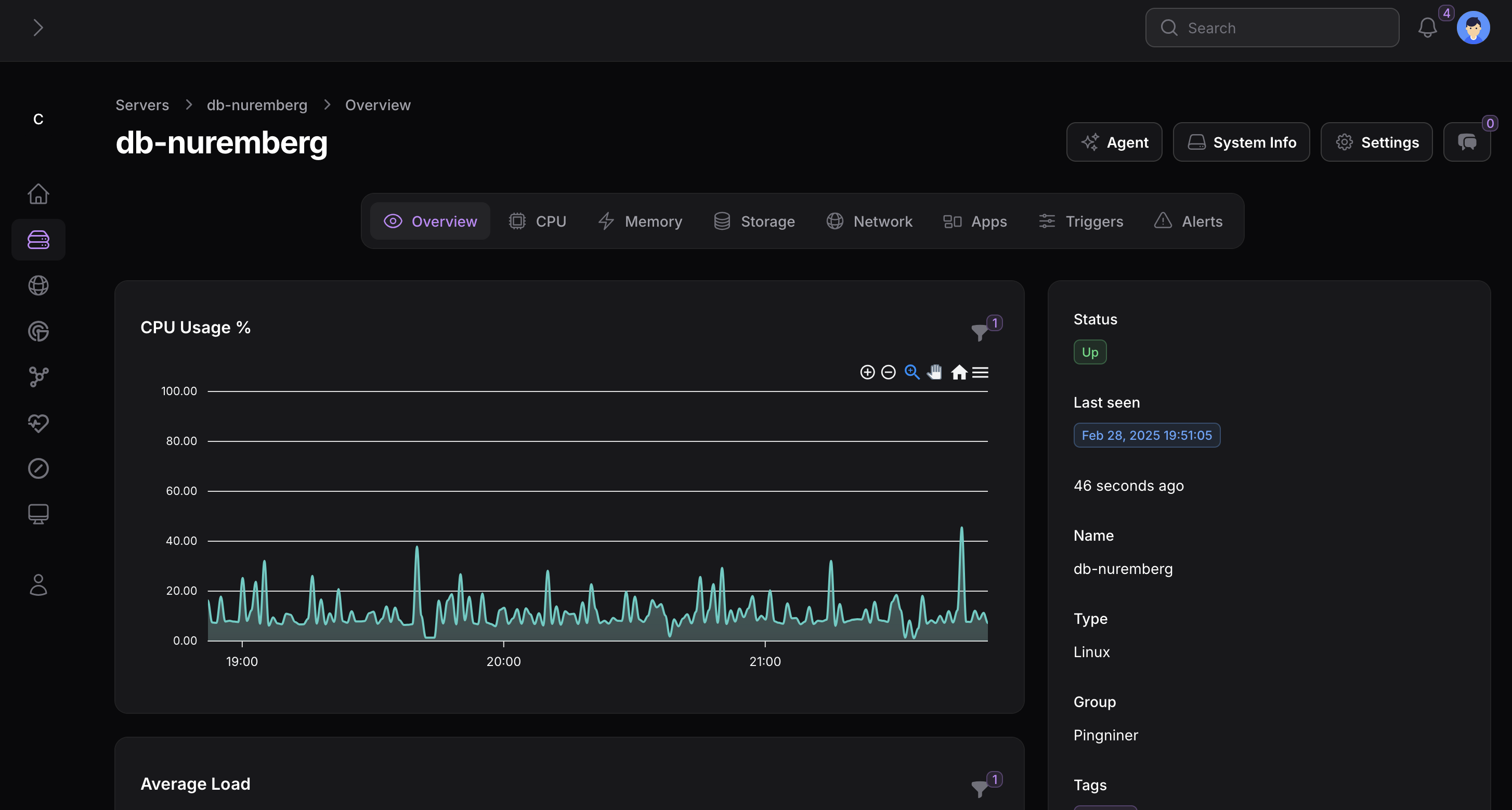Go to Home in sidebar
The height and width of the screenshot is (810, 1512).
[38, 194]
